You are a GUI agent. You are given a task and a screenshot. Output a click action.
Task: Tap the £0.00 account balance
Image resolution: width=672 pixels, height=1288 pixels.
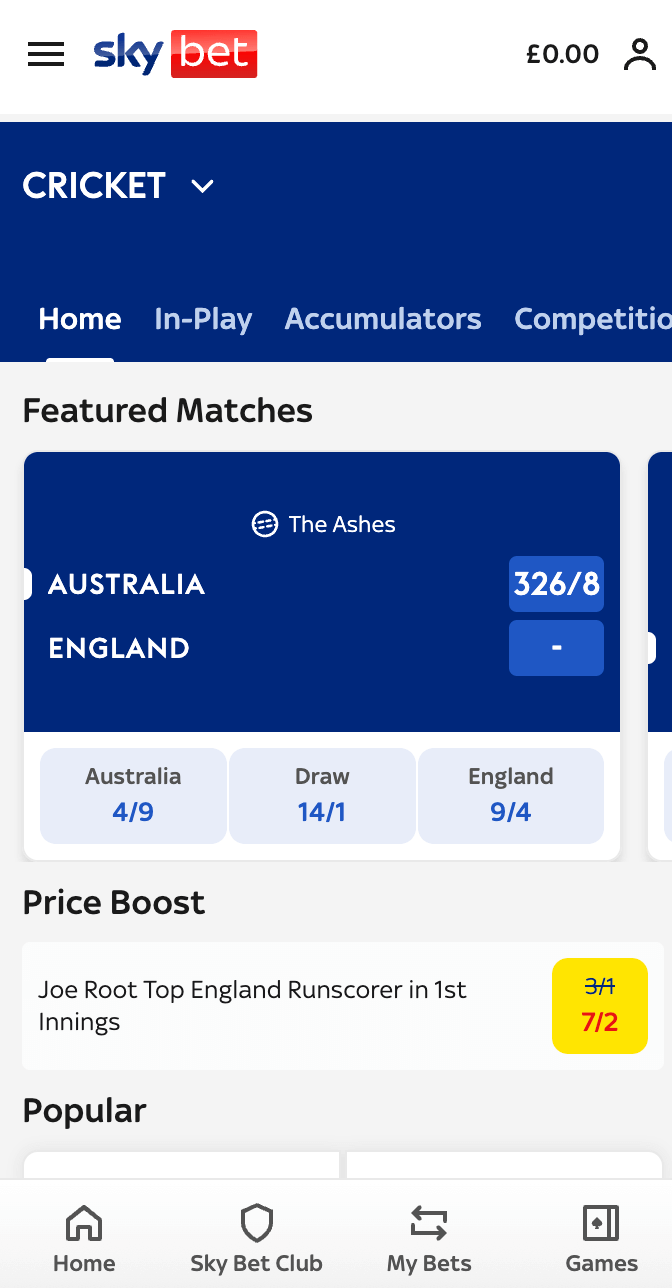coord(562,54)
